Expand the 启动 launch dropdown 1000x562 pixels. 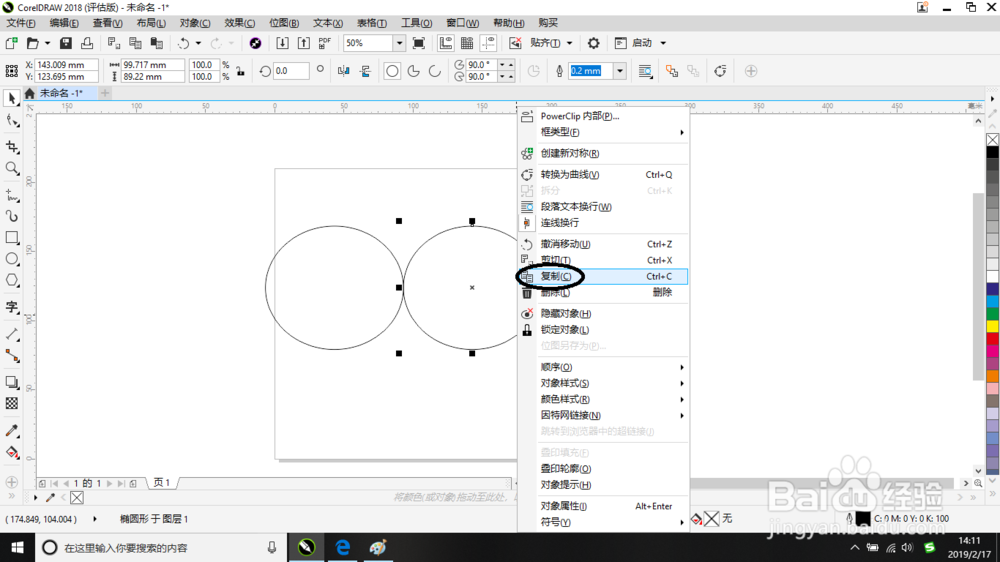(x=663, y=43)
